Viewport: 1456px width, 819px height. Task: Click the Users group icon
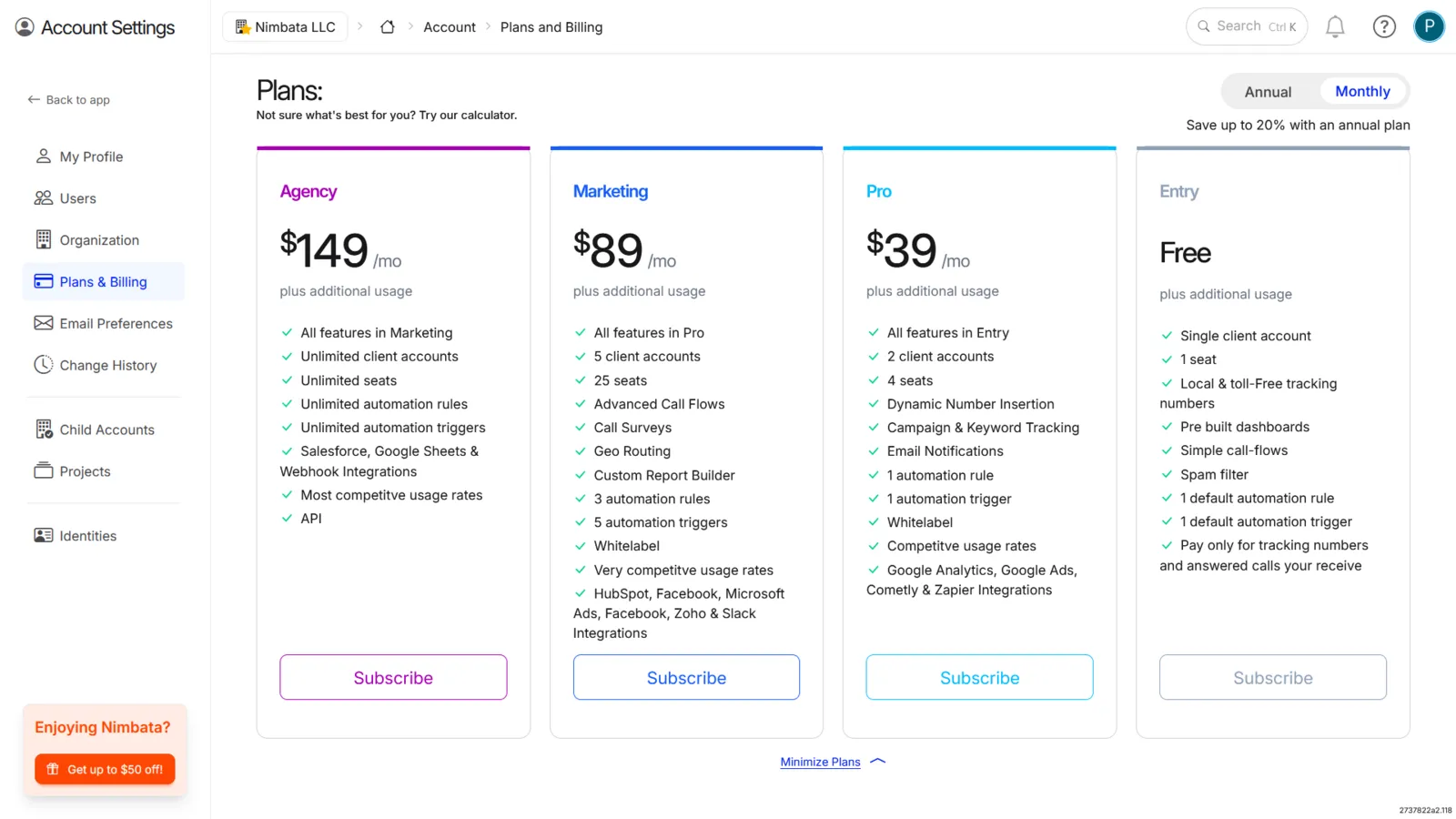pyautogui.click(x=43, y=198)
